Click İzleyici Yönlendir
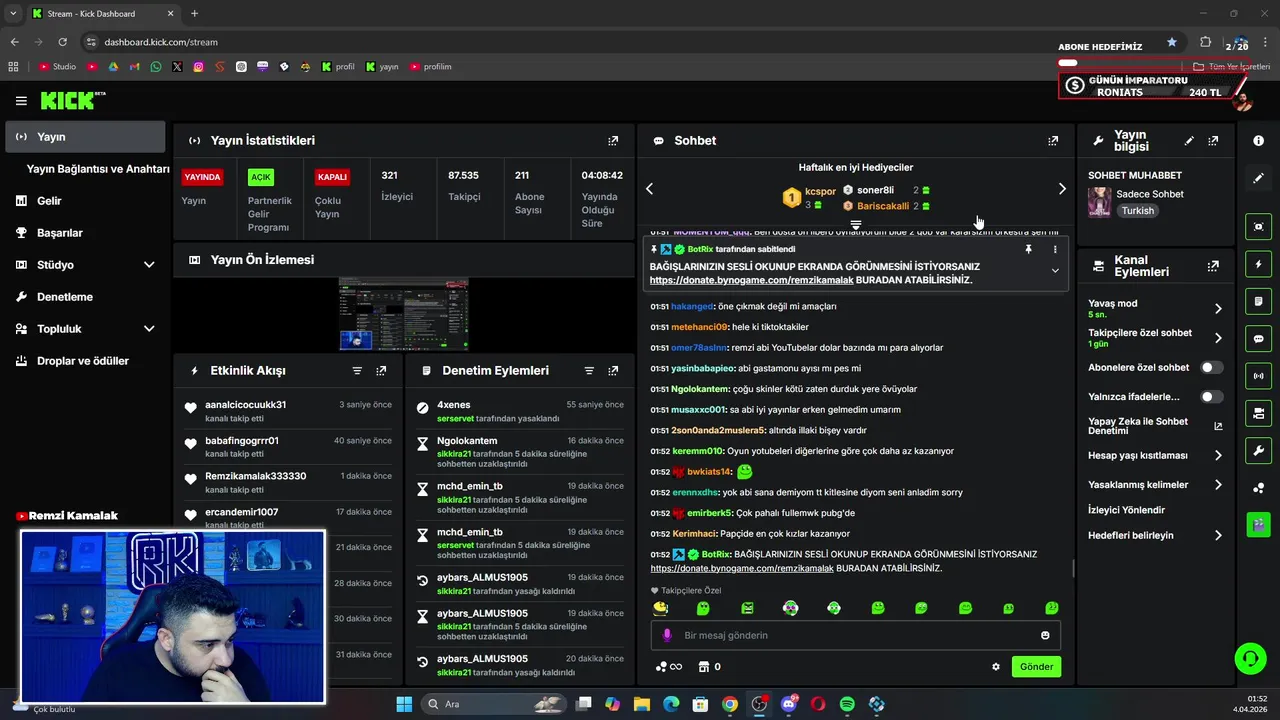 click(1126, 510)
